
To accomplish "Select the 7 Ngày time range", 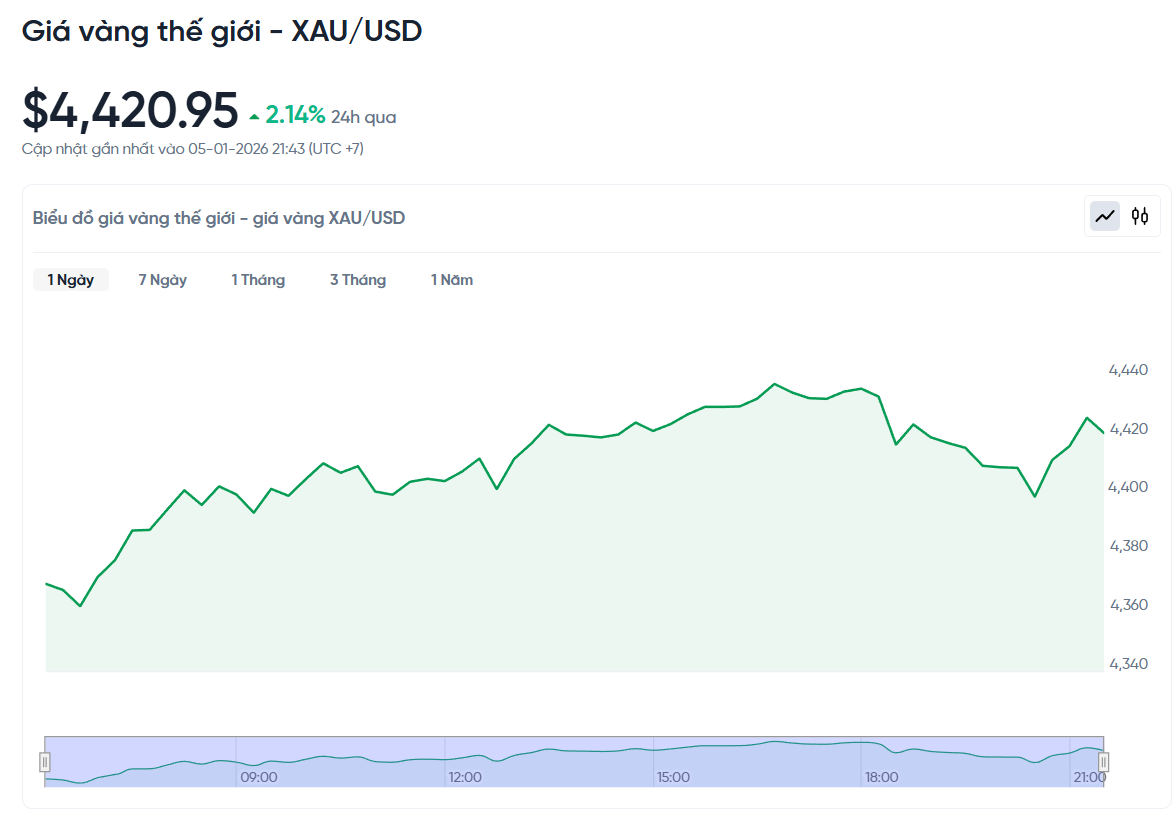I will point(163,280).
